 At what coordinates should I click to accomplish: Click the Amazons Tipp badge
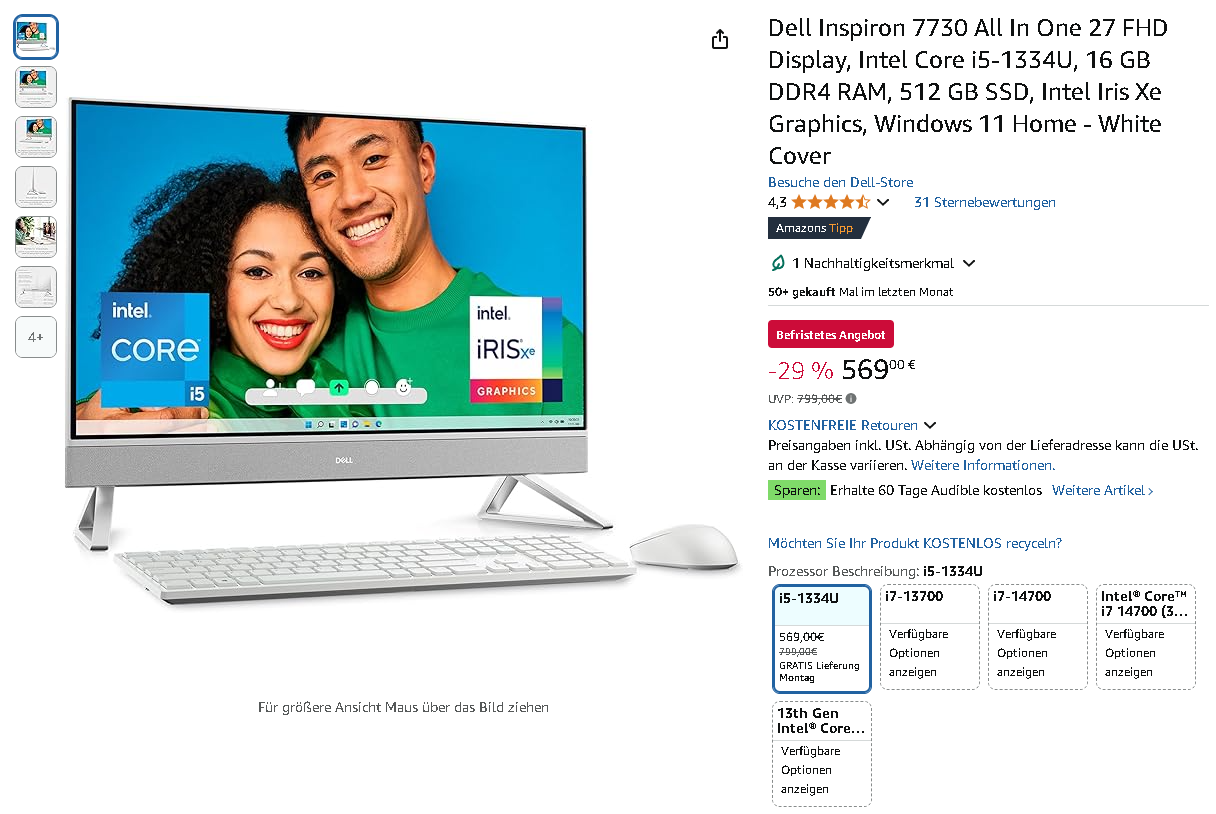coord(815,228)
